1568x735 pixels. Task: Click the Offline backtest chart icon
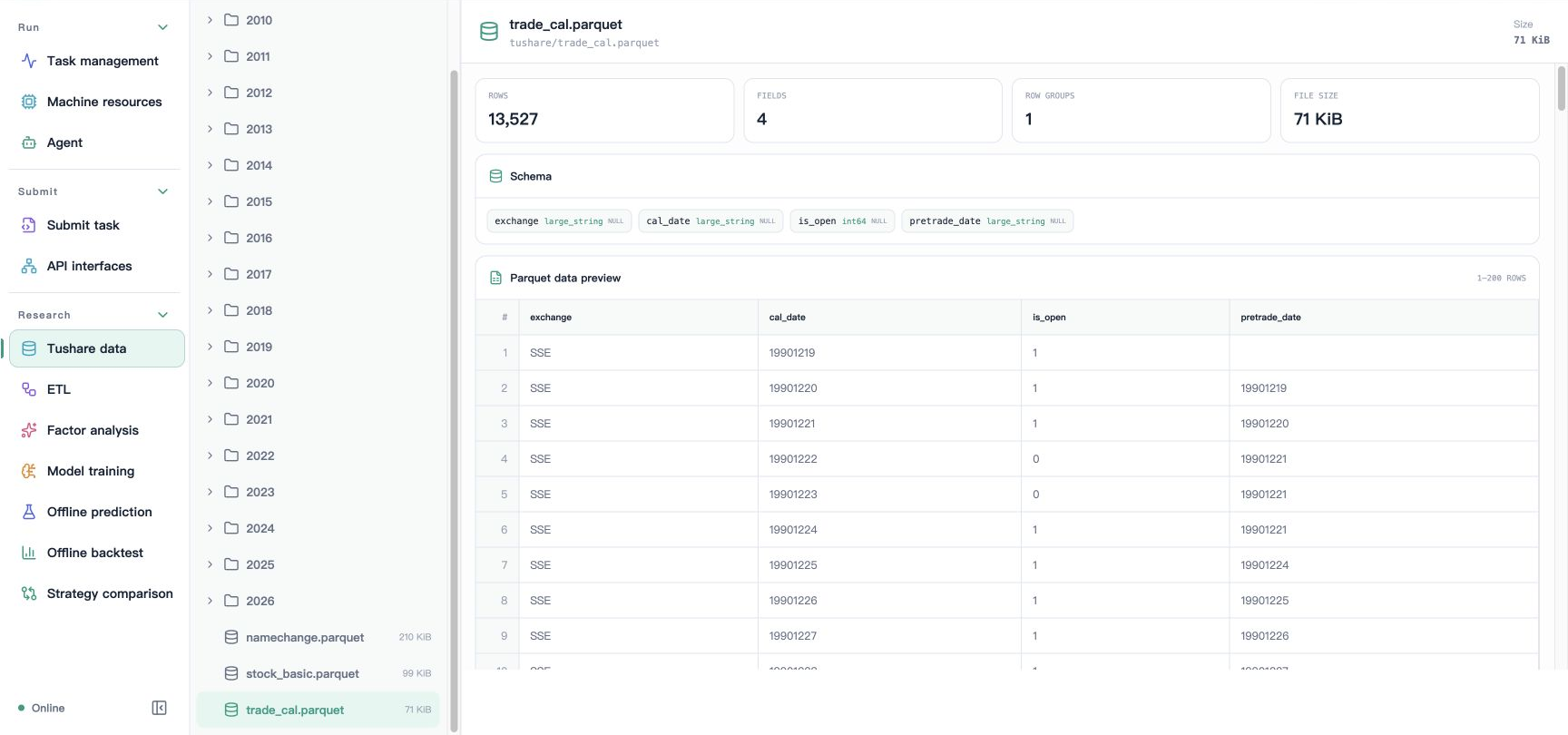(x=29, y=553)
